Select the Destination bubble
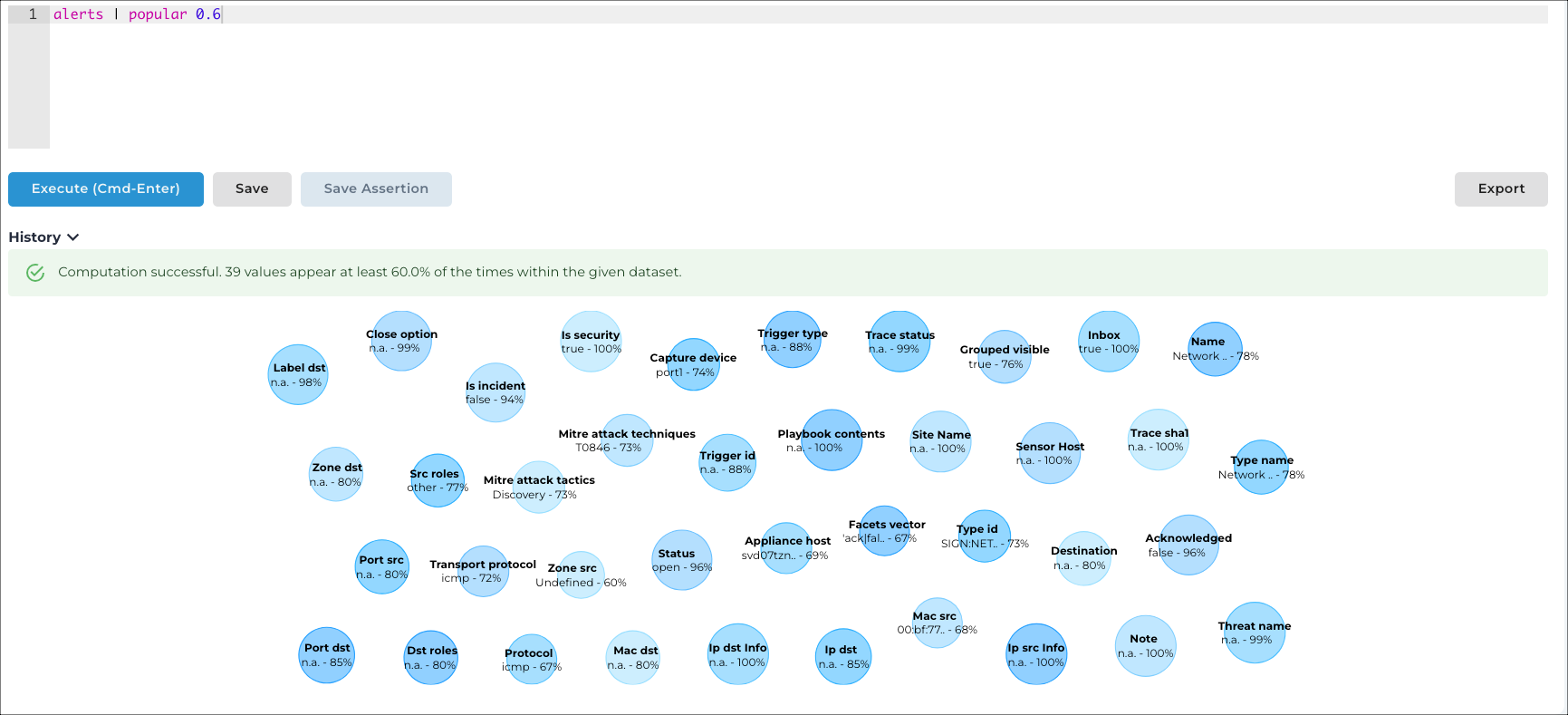 (1084, 558)
